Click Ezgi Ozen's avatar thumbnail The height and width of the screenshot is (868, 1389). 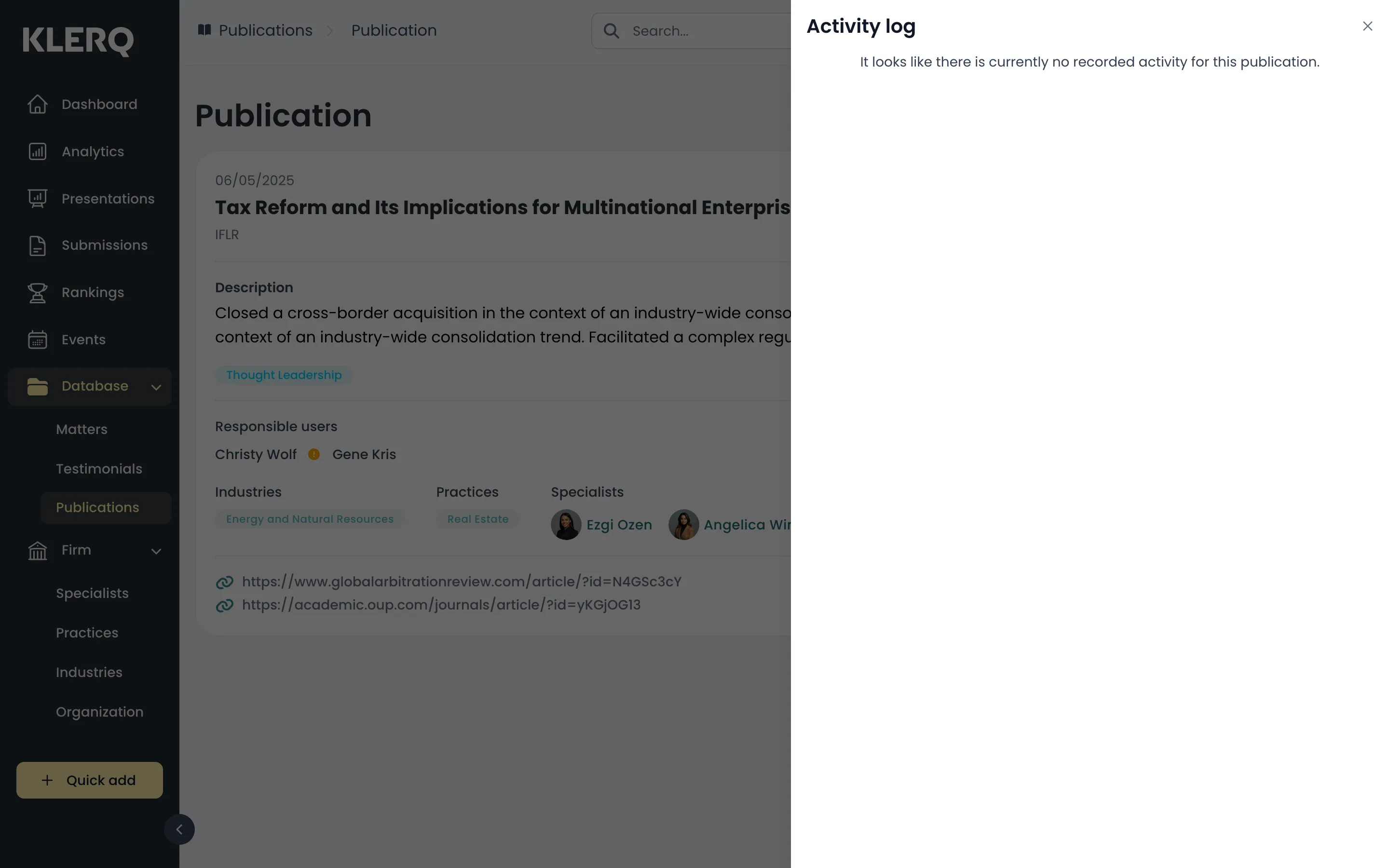point(566,525)
